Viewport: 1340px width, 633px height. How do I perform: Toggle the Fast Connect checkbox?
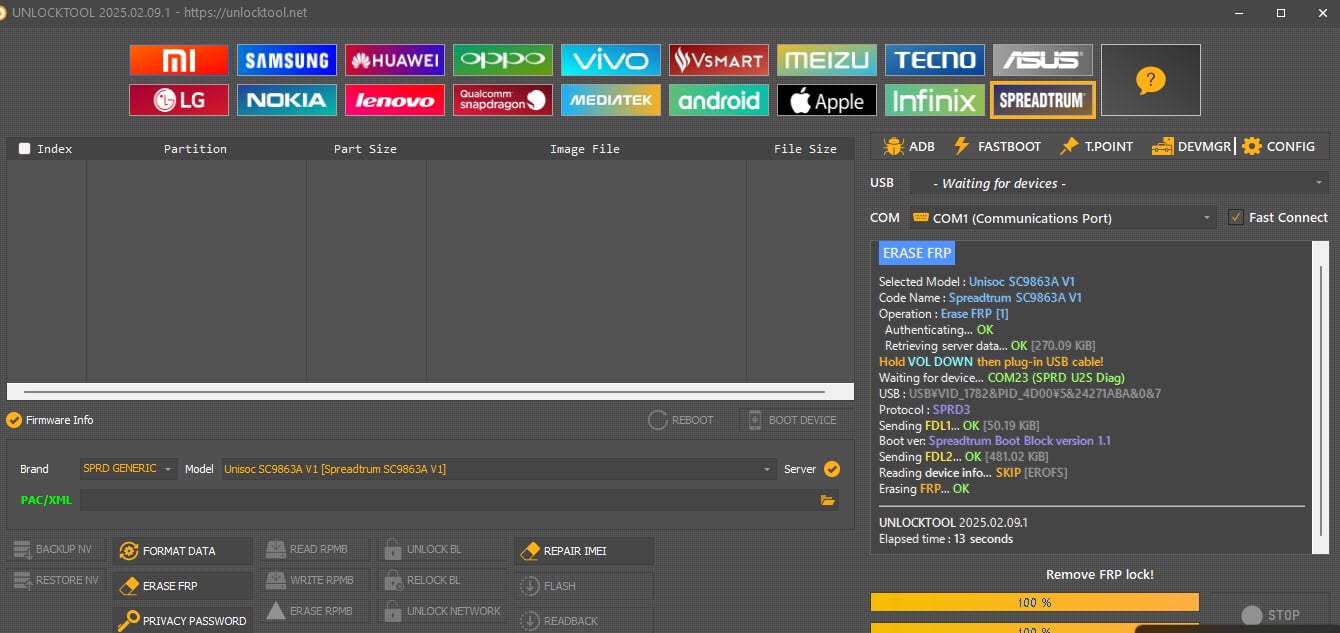click(1236, 217)
